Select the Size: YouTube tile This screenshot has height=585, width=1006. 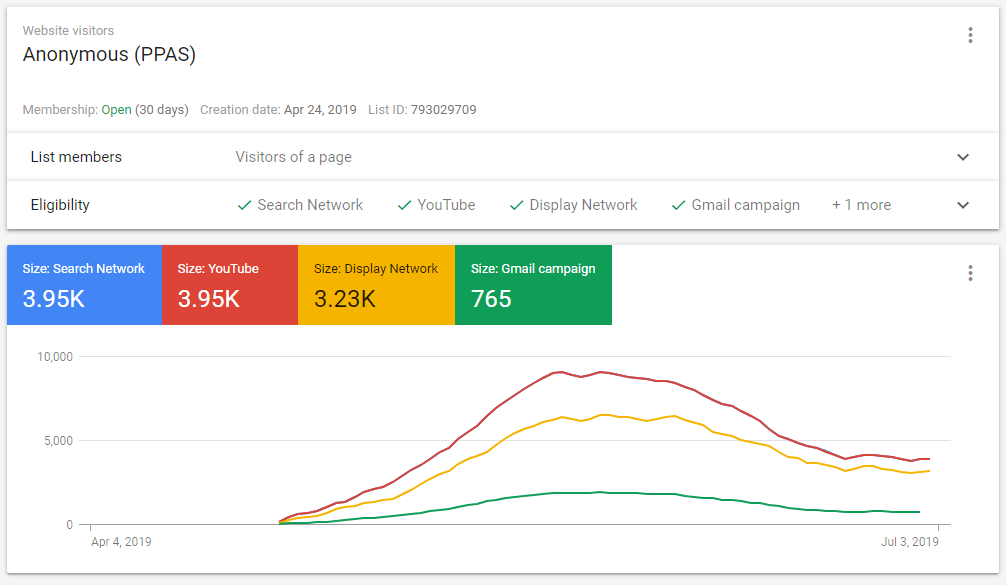pyautogui.click(x=229, y=285)
